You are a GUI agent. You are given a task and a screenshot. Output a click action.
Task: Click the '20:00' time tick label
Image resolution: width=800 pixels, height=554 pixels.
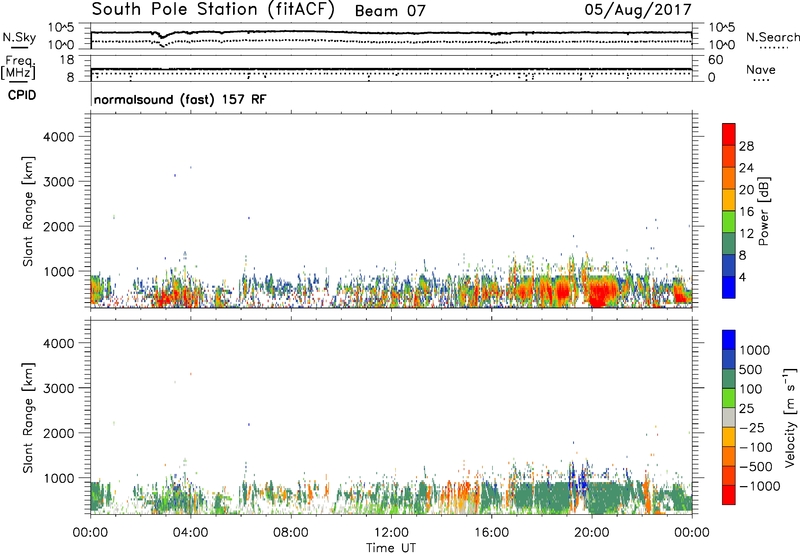point(591,533)
